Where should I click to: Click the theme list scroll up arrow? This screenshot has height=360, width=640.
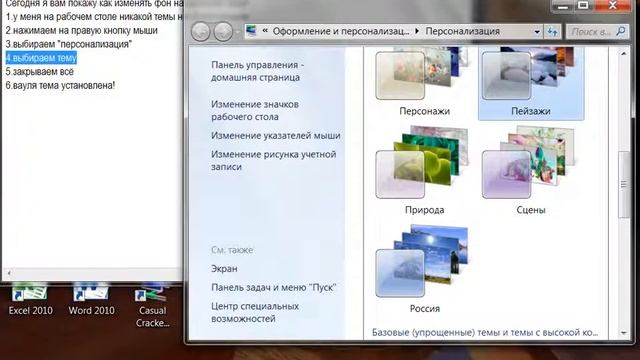tap(624, 53)
